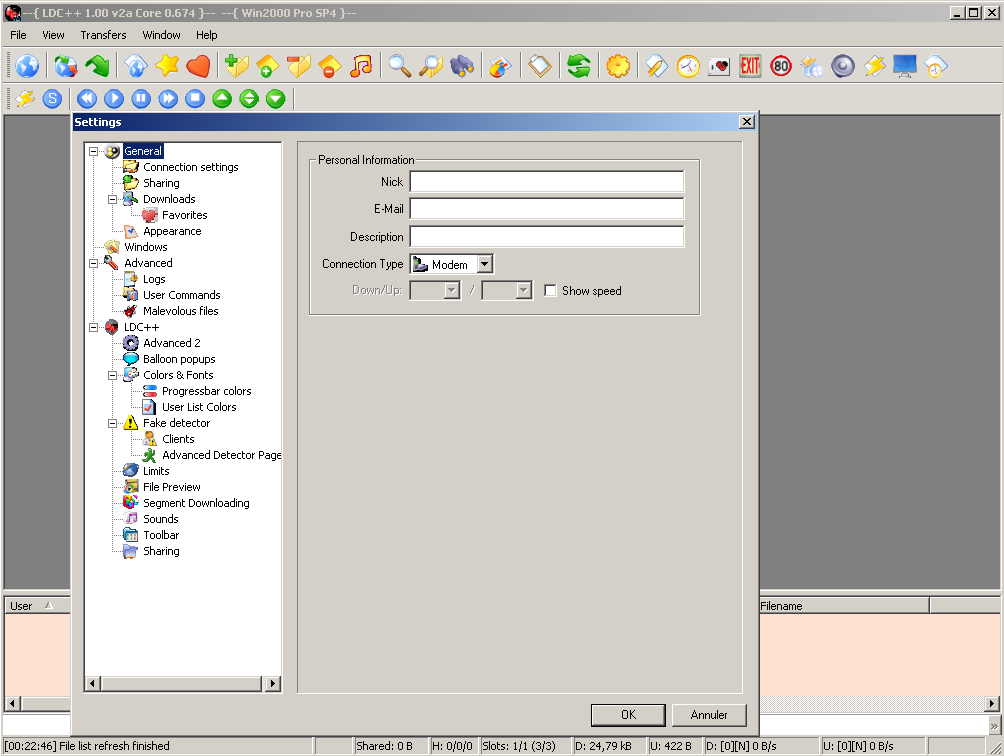Click the 80 speed limit sign icon
This screenshot has width=1004, height=756.
(x=781, y=66)
